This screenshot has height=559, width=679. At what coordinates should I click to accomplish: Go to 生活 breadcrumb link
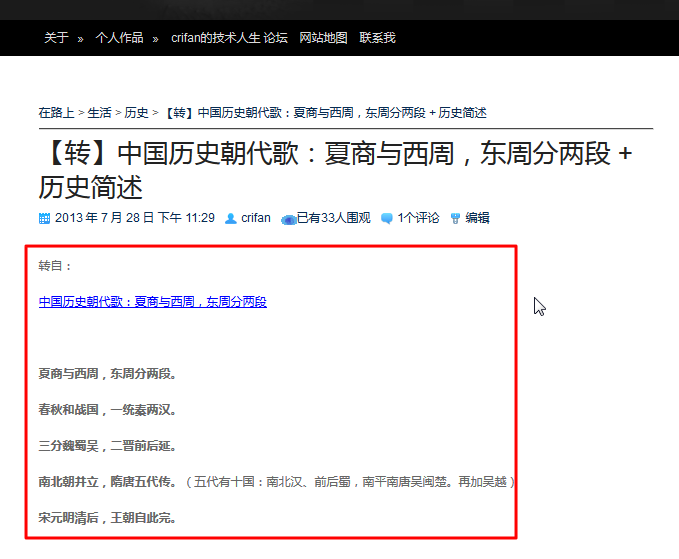tap(100, 113)
